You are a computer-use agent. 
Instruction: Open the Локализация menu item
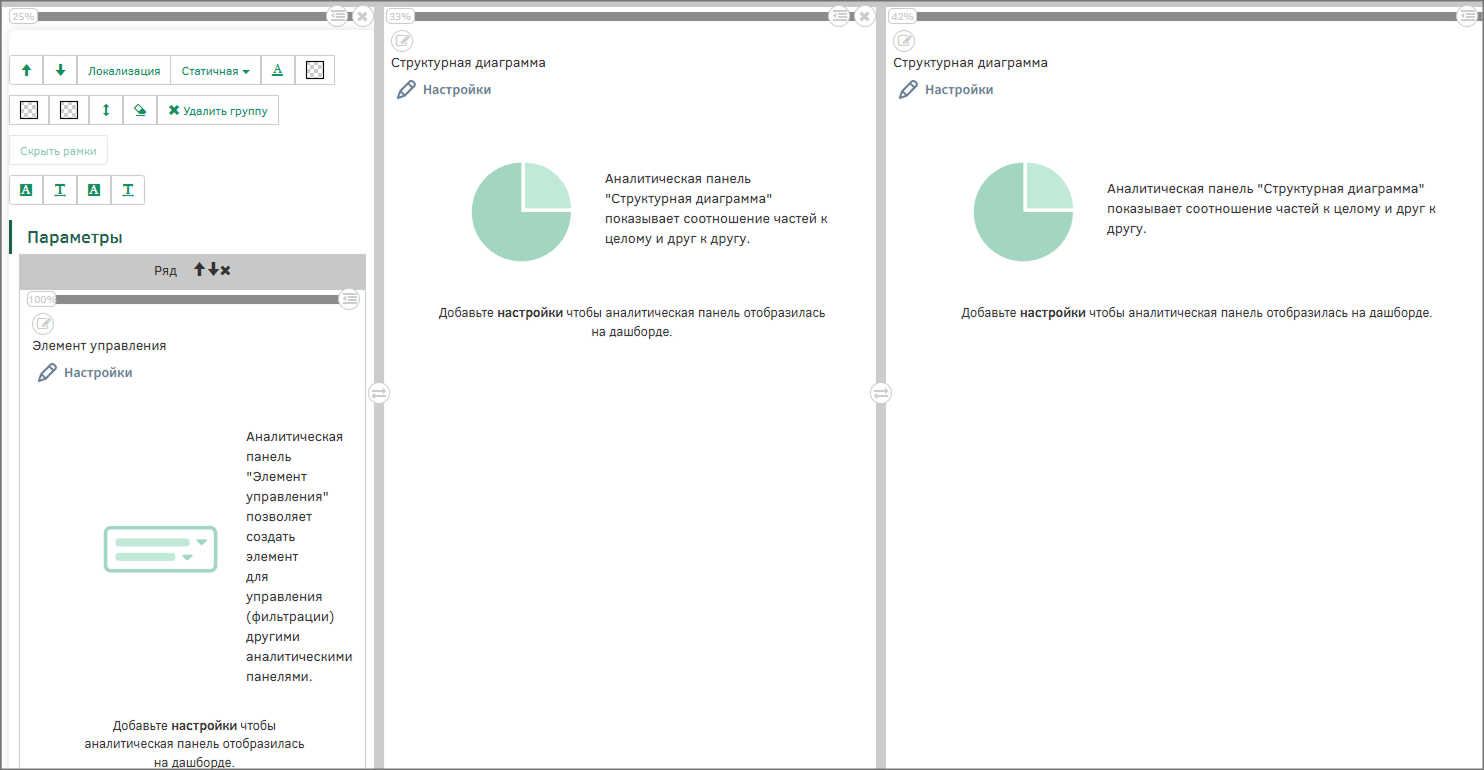tap(124, 70)
